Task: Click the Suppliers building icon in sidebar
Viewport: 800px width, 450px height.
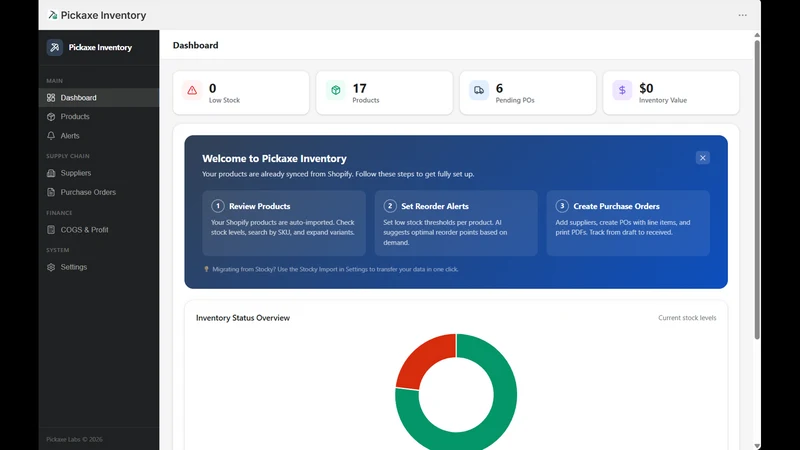Action: point(51,173)
